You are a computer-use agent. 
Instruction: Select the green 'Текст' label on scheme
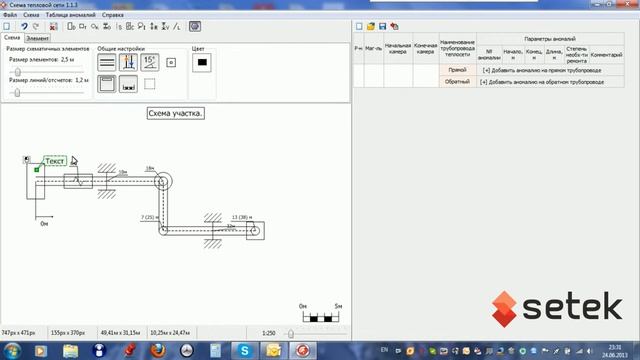55,161
